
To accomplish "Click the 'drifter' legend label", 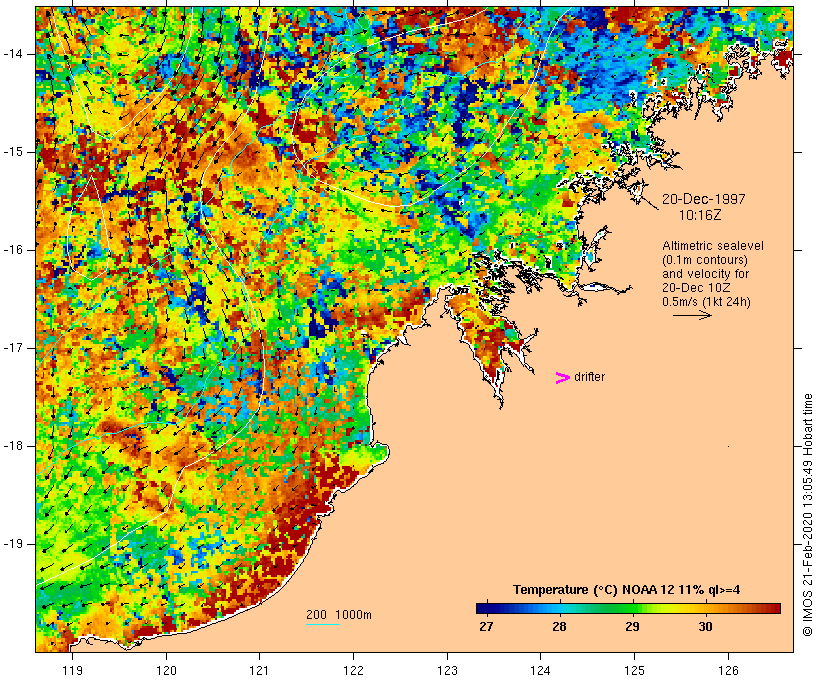I will 589,377.
